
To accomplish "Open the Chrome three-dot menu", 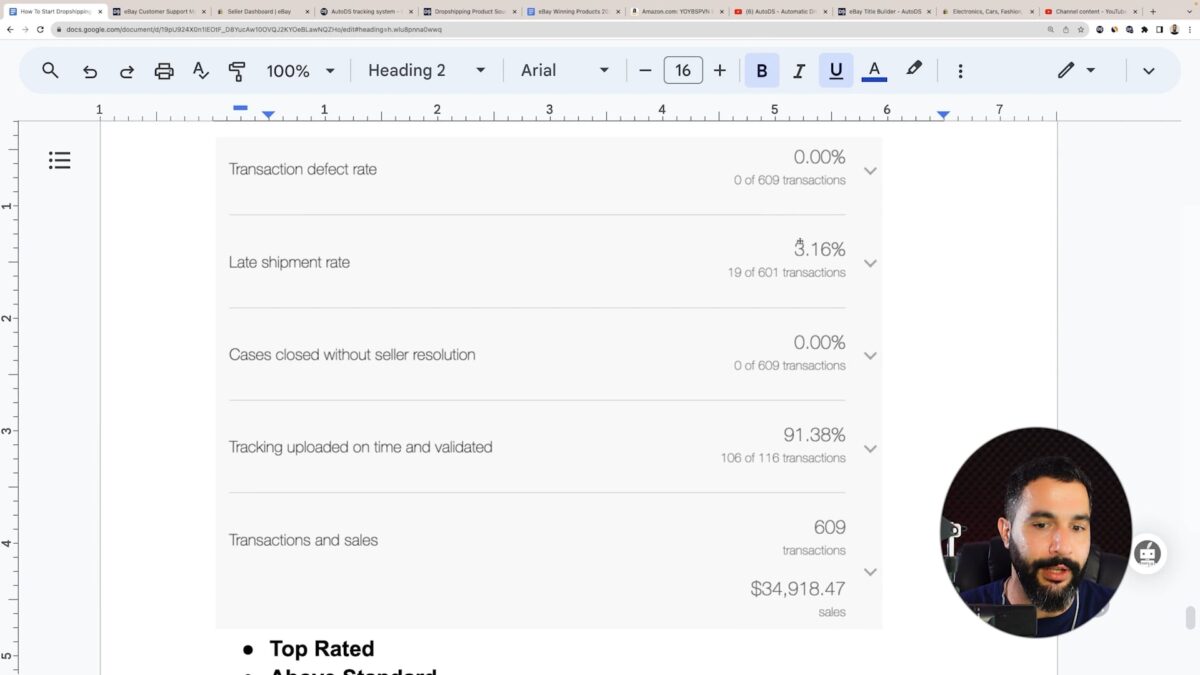I will click(1190, 30).
